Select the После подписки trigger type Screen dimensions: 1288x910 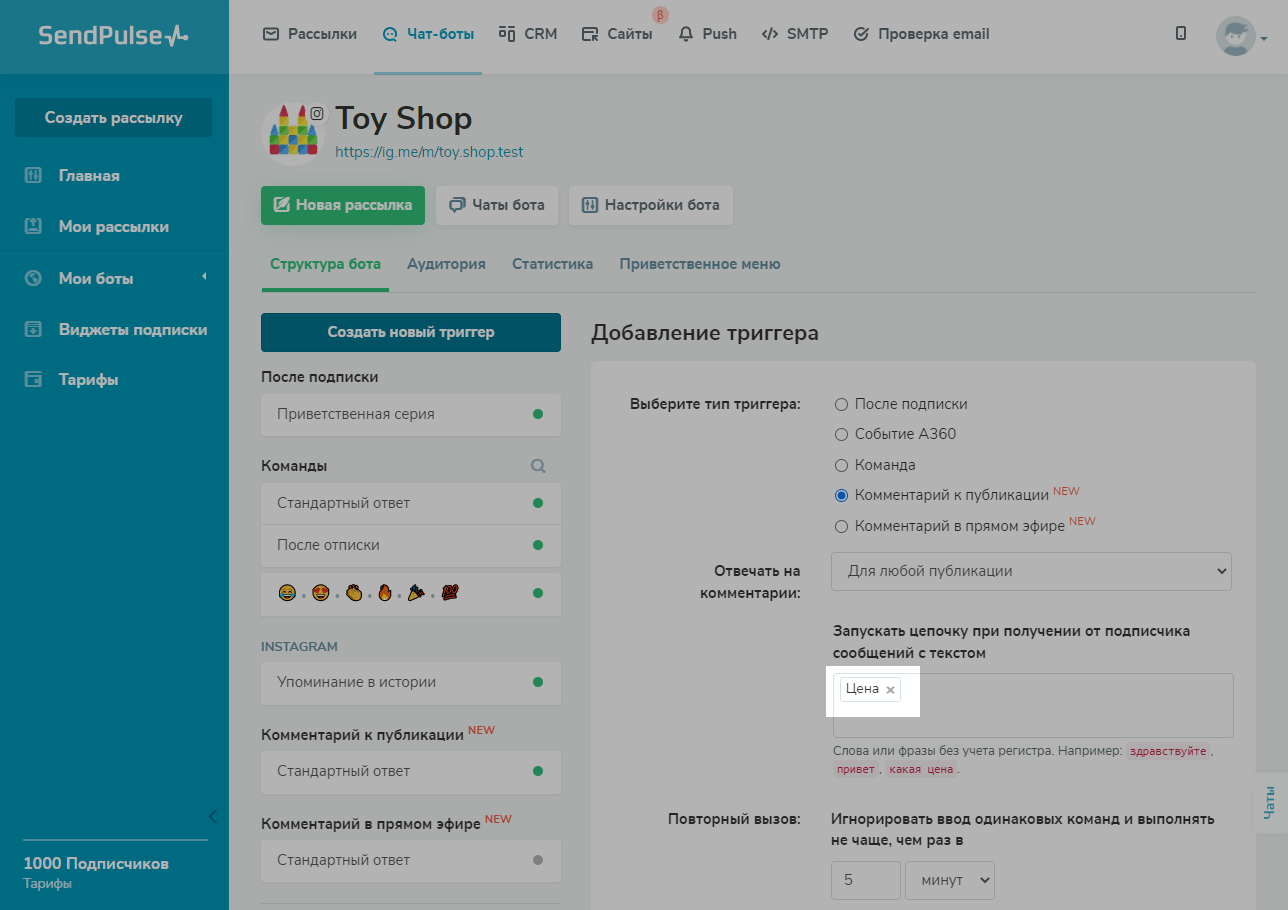pyautogui.click(x=841, y=404)
